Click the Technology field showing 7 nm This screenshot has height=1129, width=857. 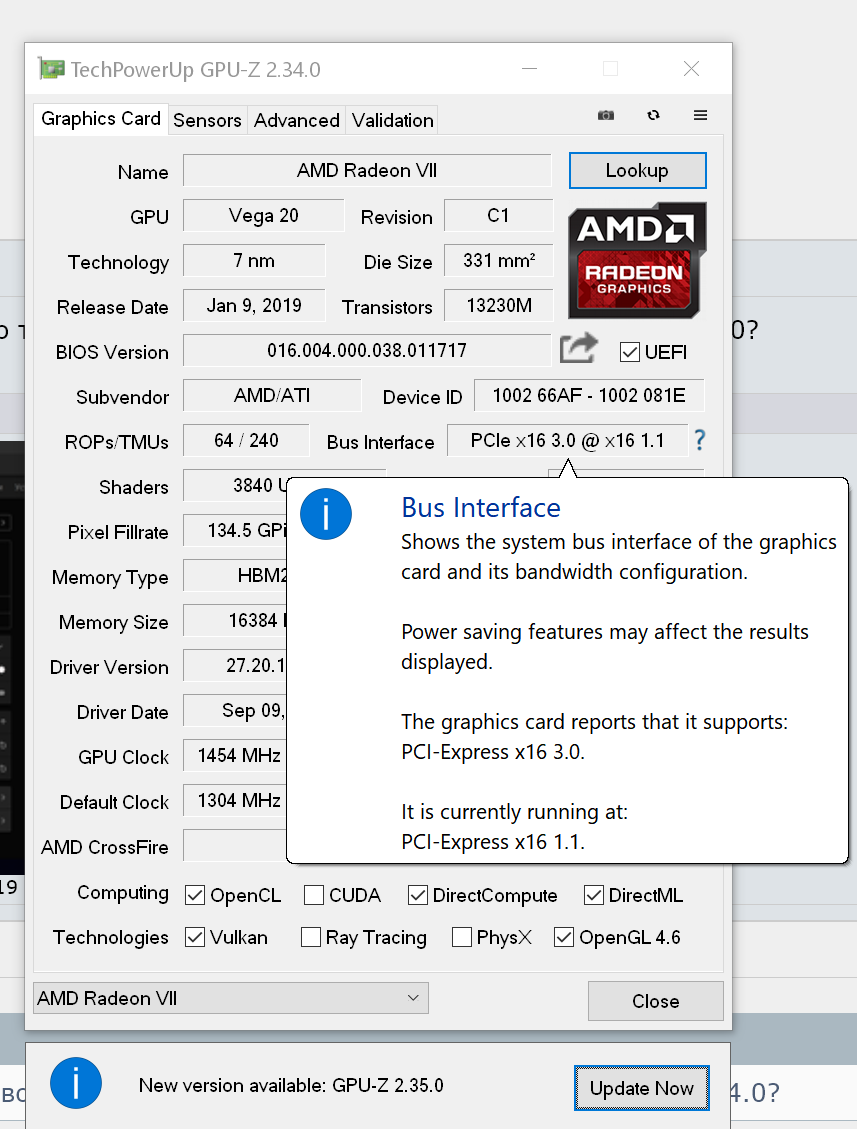254,261
